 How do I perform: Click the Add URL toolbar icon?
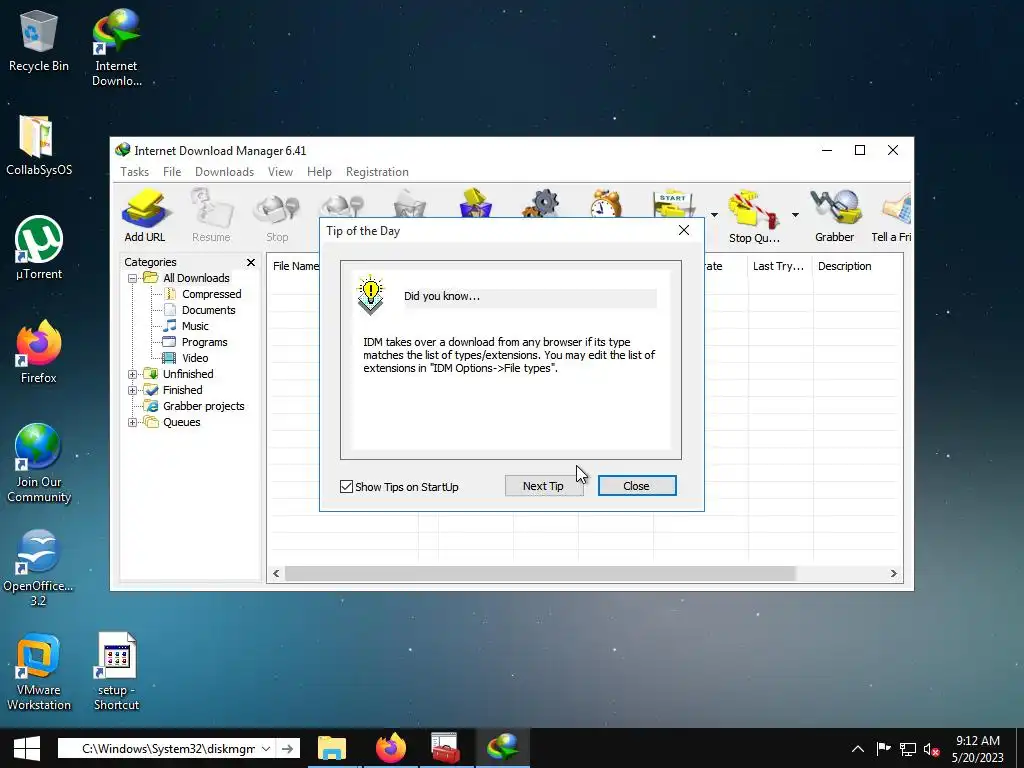145,216
